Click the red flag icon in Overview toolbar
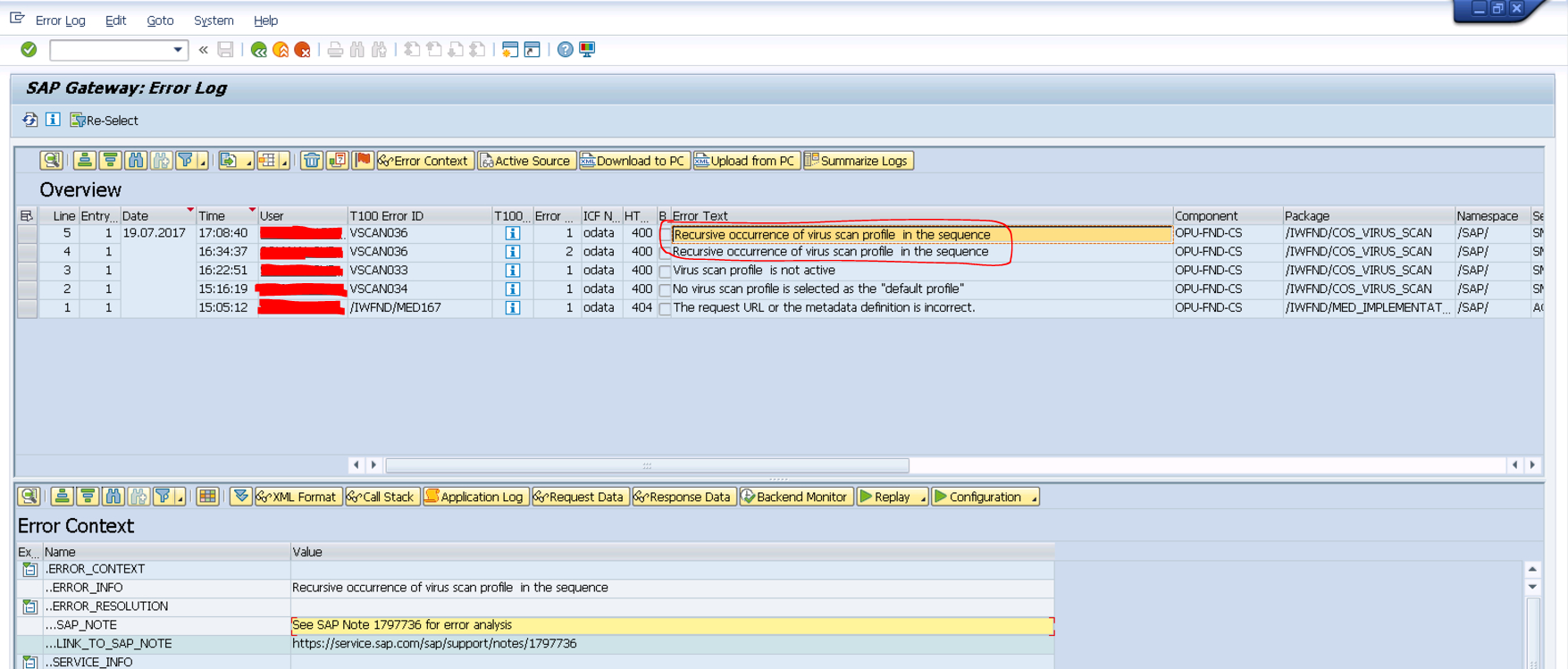This screenshot has height=669, width=1568. 362,161
